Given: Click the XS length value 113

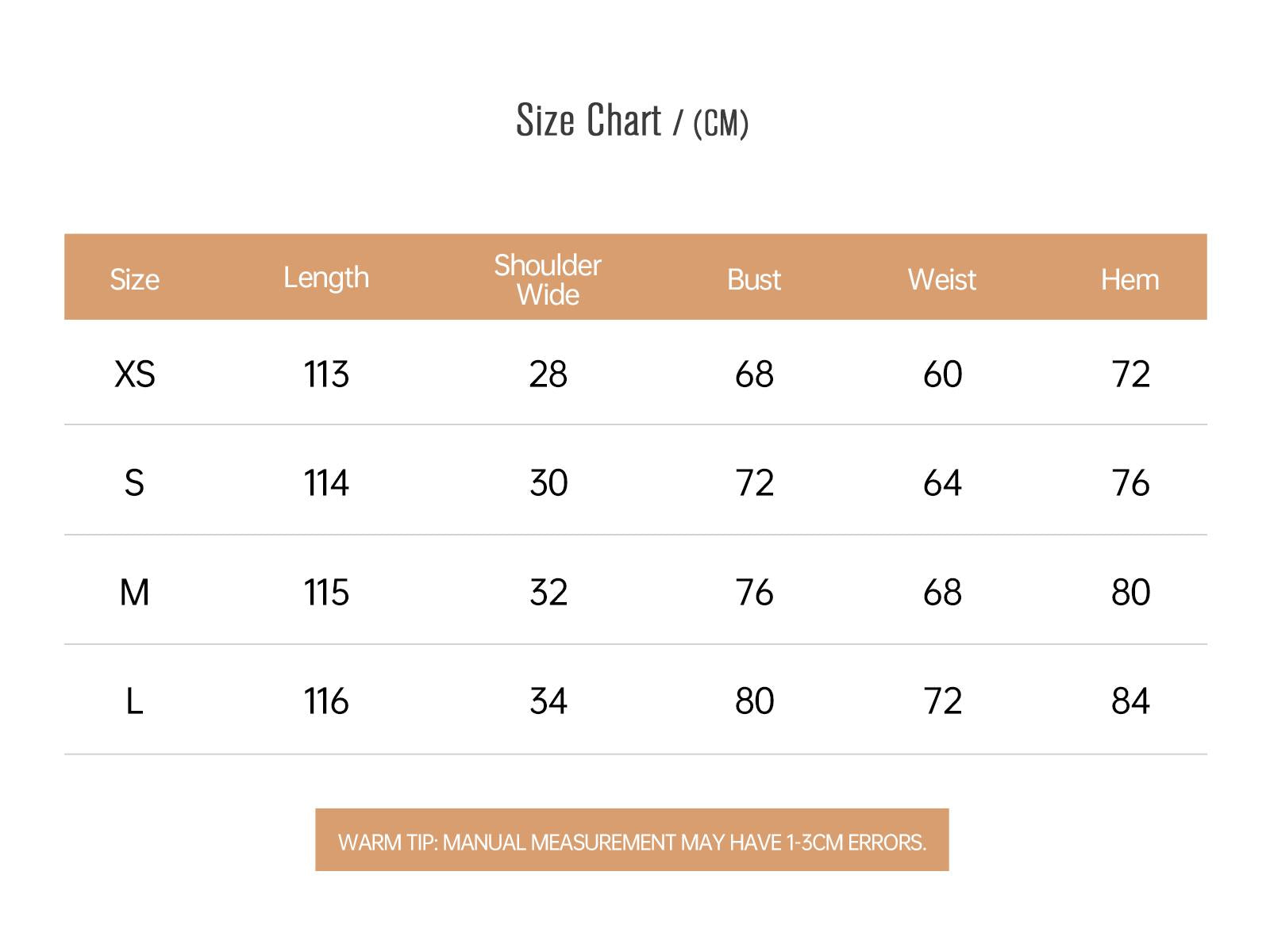Looking at the screenshot, I should point(326,374).
